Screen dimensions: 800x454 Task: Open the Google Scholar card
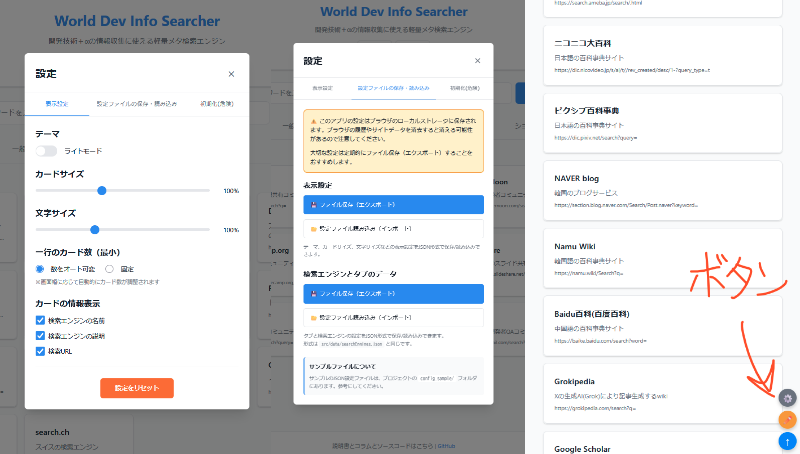pos(663,443)
